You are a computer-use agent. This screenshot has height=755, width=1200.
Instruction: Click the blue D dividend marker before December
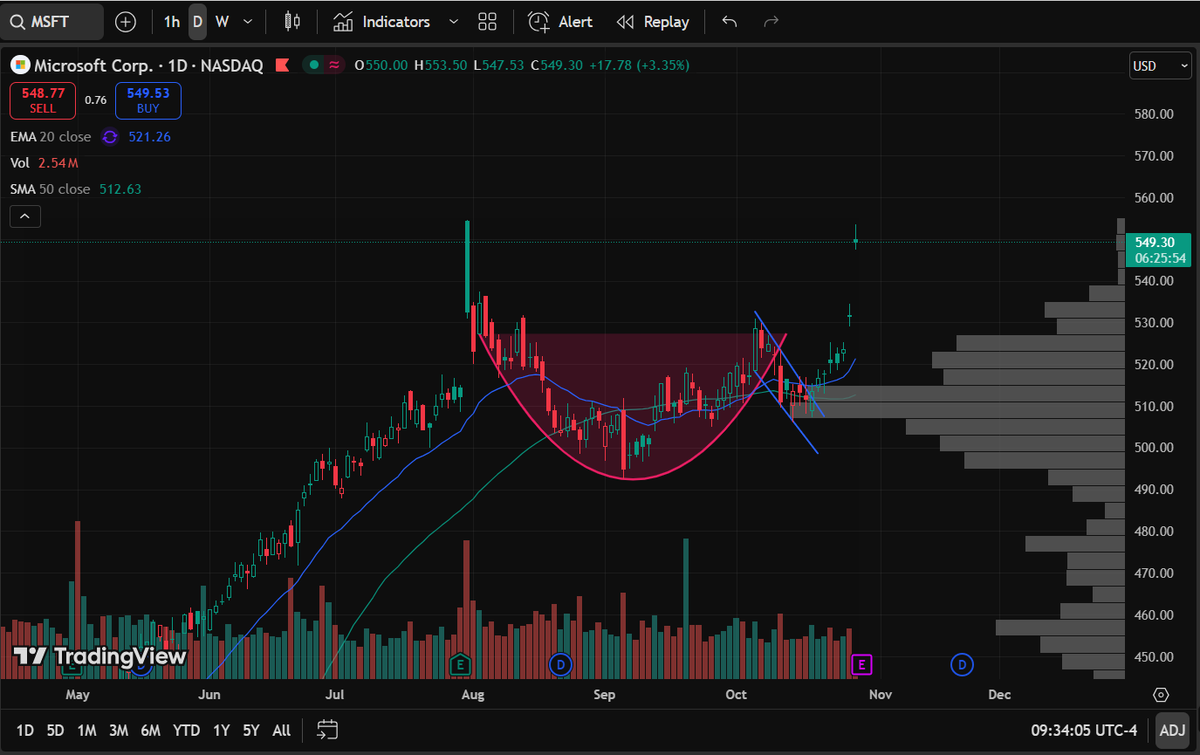coord(962,664)
